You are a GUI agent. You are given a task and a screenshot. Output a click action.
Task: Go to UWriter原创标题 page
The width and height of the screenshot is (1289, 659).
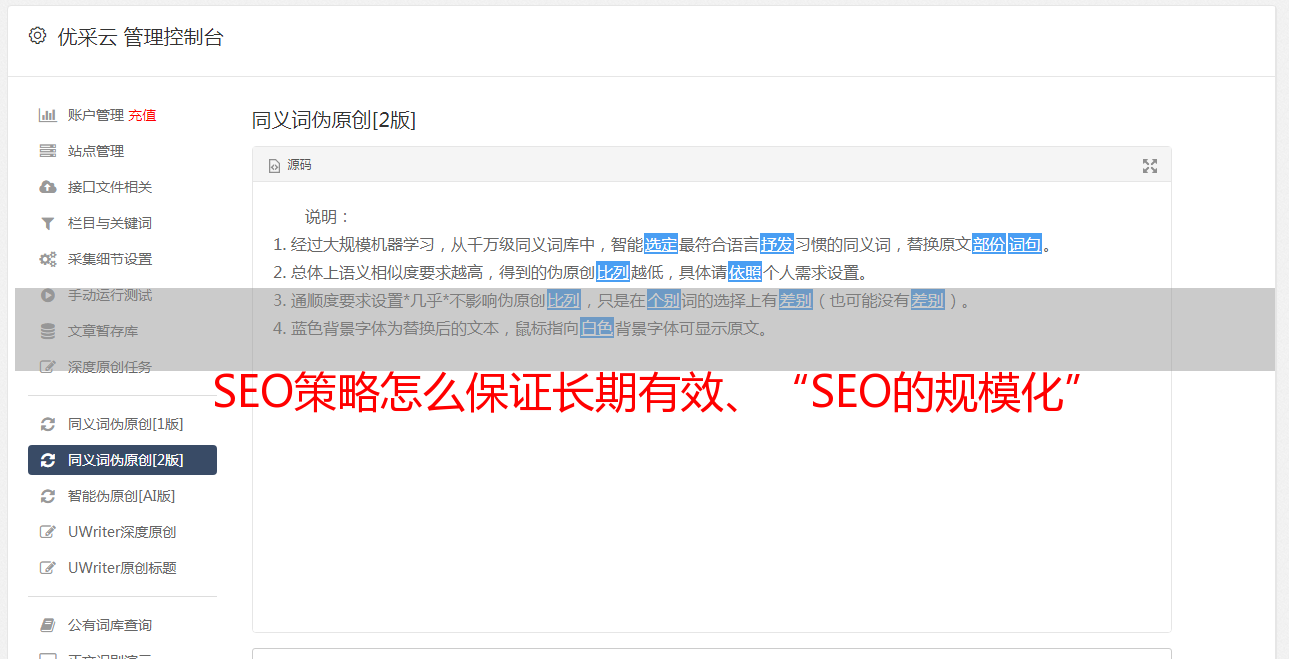pos(122,568)
